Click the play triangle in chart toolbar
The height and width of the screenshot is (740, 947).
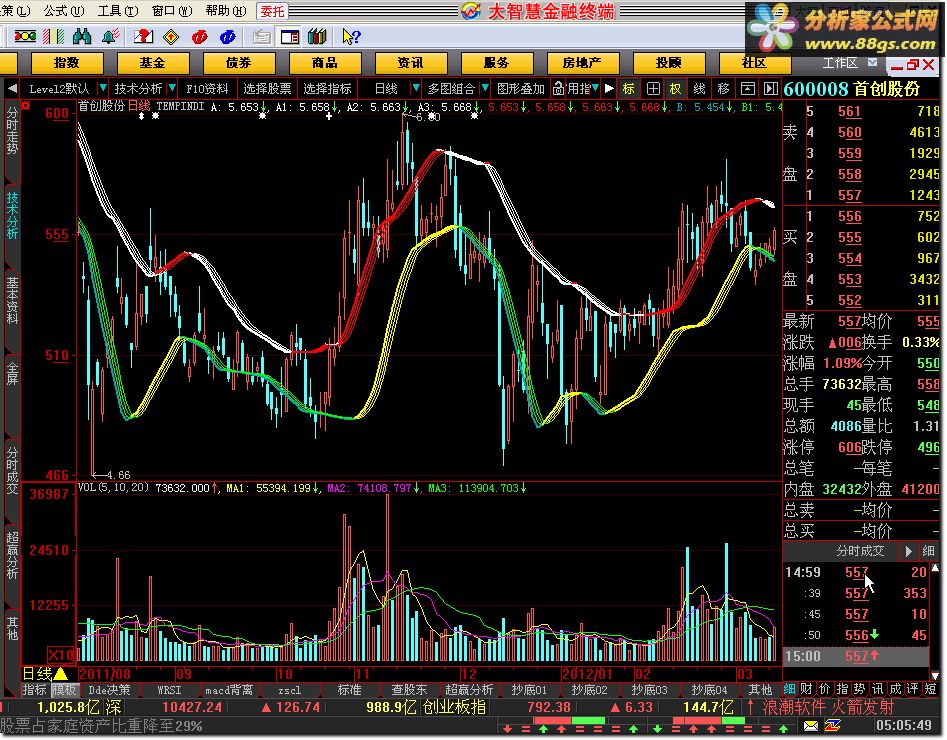609,89
